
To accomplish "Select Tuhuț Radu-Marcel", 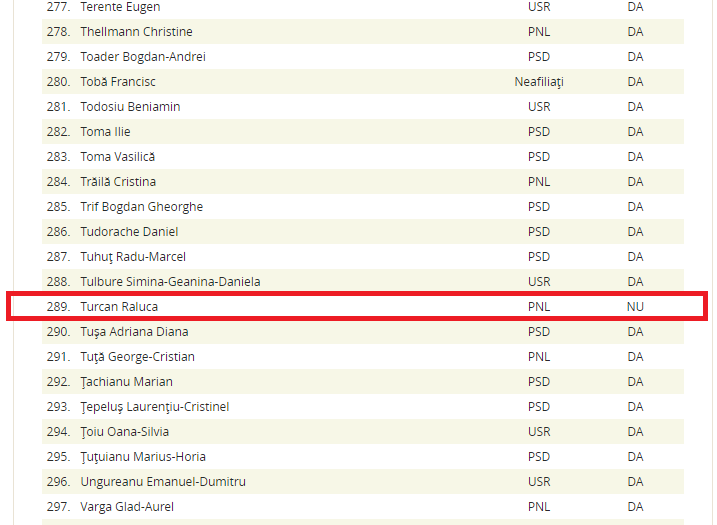I will point(133,257).
